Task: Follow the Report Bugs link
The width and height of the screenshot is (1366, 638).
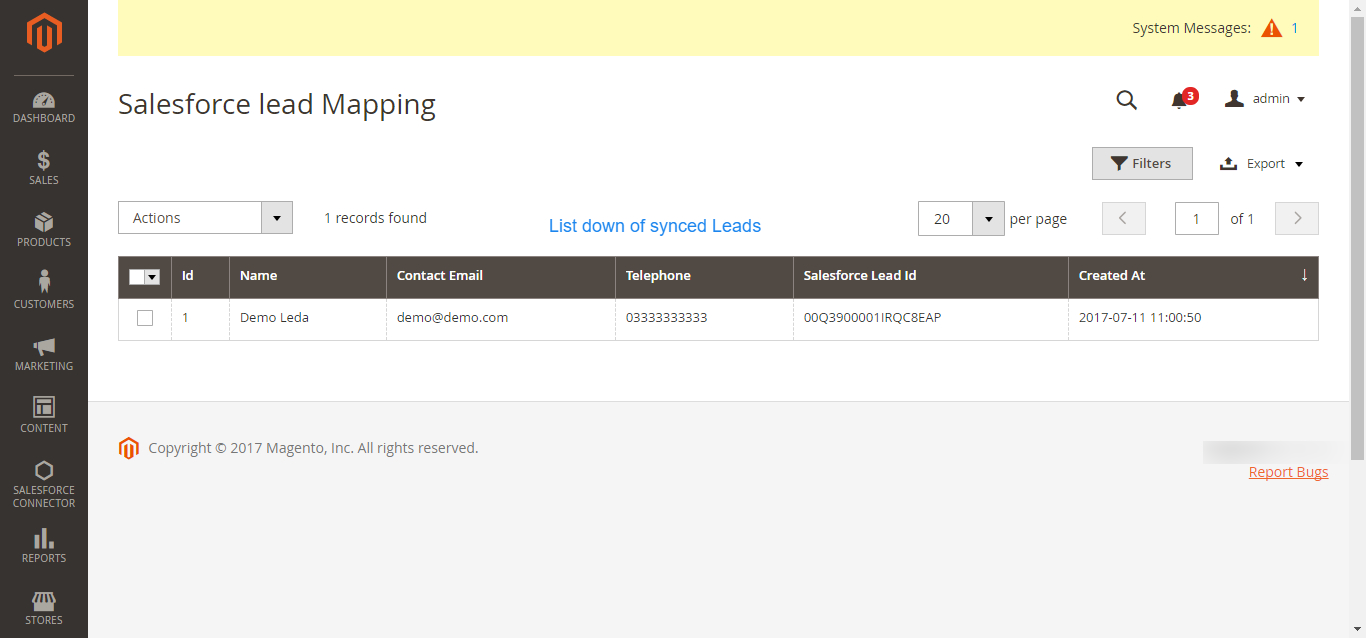Action: [1288, 471]
